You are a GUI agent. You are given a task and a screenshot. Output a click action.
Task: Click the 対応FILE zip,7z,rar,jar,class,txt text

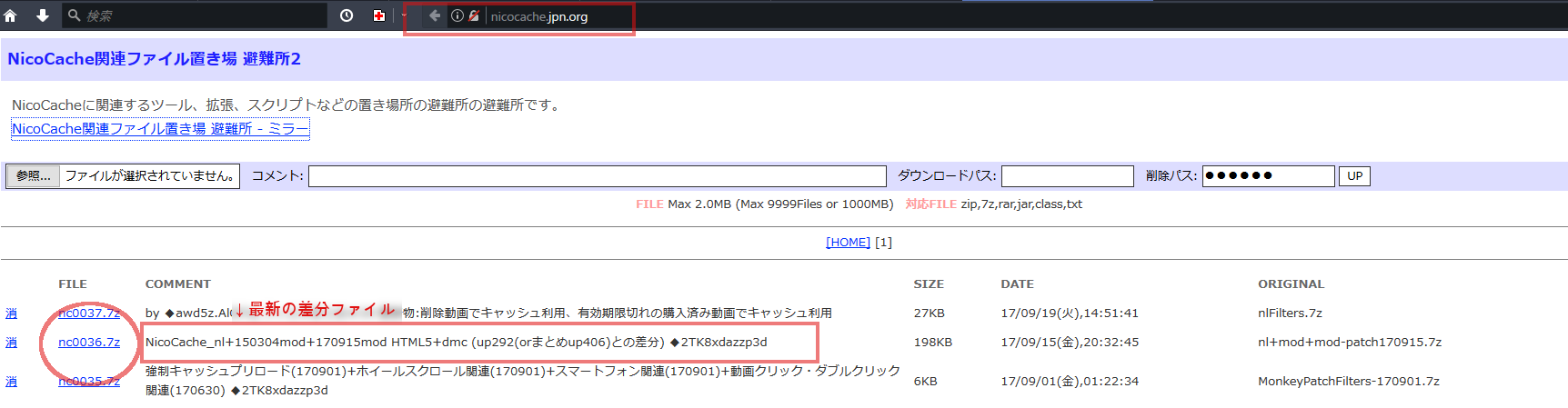994,204
